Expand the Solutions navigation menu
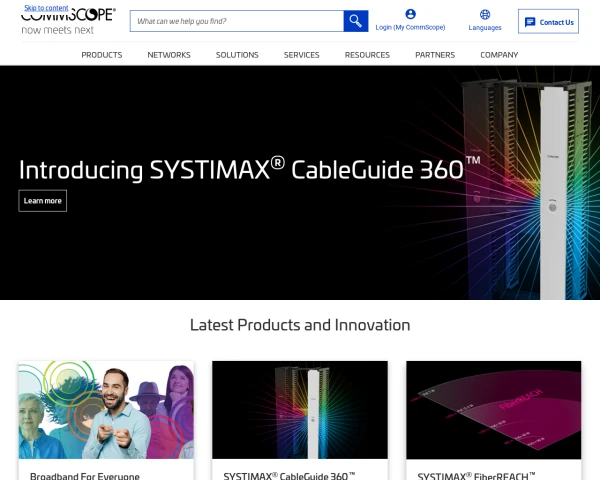The image size is (600, 480). (237, 55)
